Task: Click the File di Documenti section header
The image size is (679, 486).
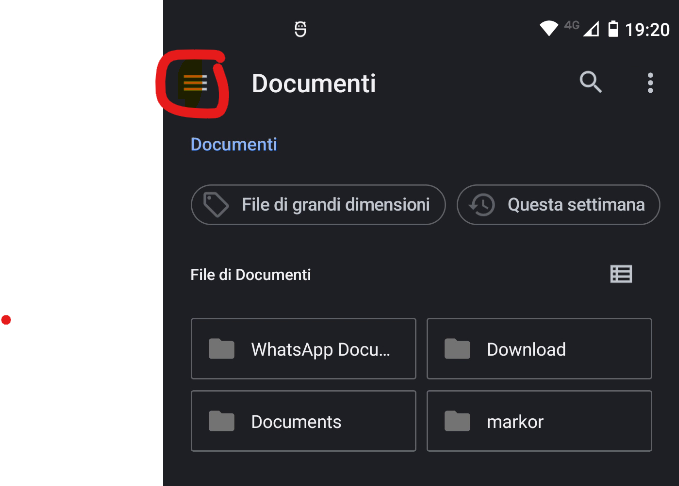Action: tap(250, 274)
